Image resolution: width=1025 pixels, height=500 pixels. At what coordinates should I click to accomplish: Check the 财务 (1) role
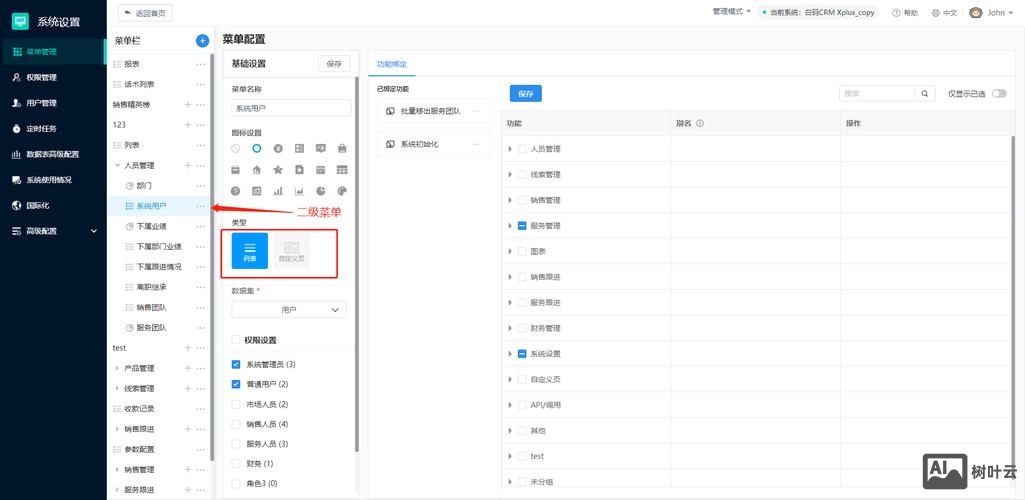point(236,463)
